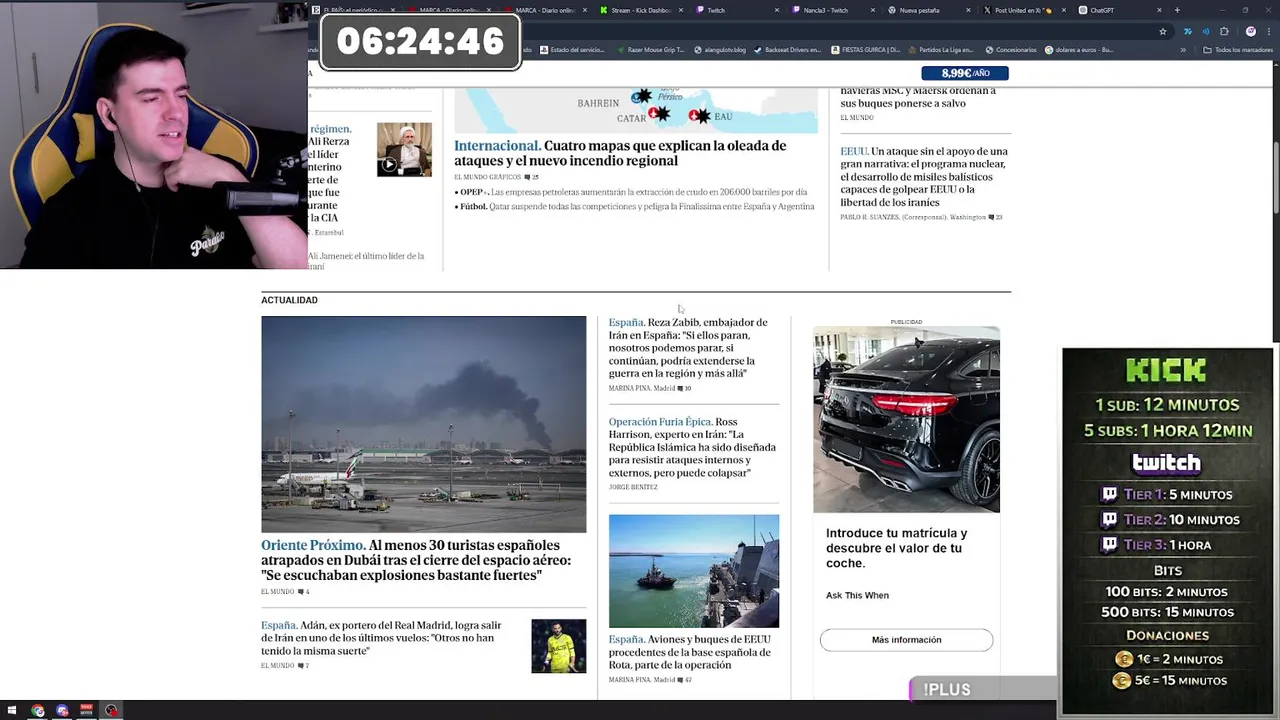
Task: Open the Estado del servicio bookmark
Action: click(x=572, y=50)
